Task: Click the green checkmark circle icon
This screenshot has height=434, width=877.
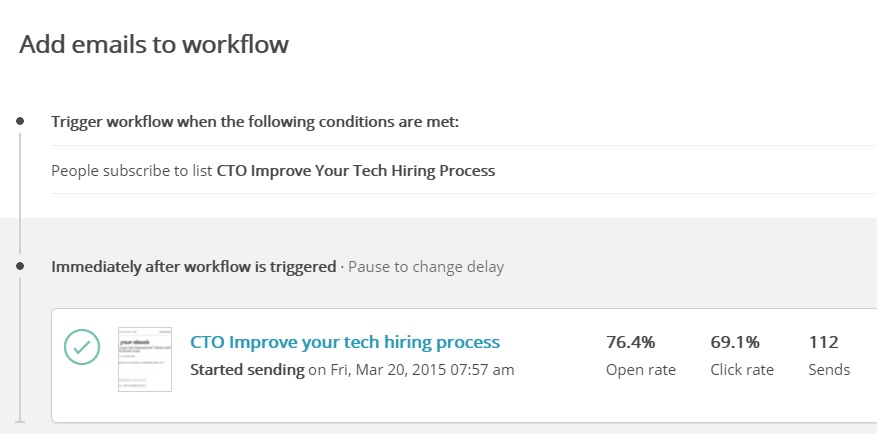Action: (82, 347)
